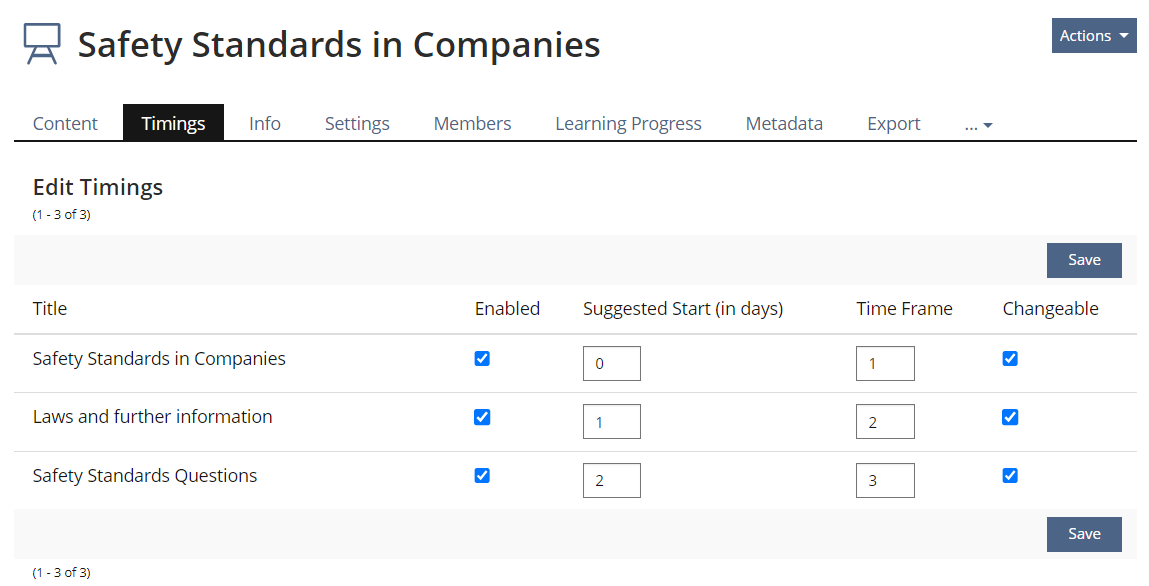Click Time Frame field for Laws and further information

coord(885,422)
